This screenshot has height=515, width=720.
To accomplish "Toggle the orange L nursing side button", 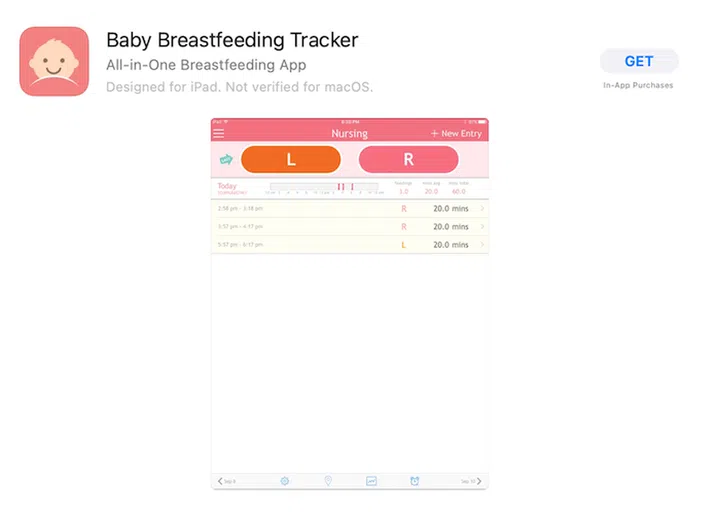I will point(291,160).
